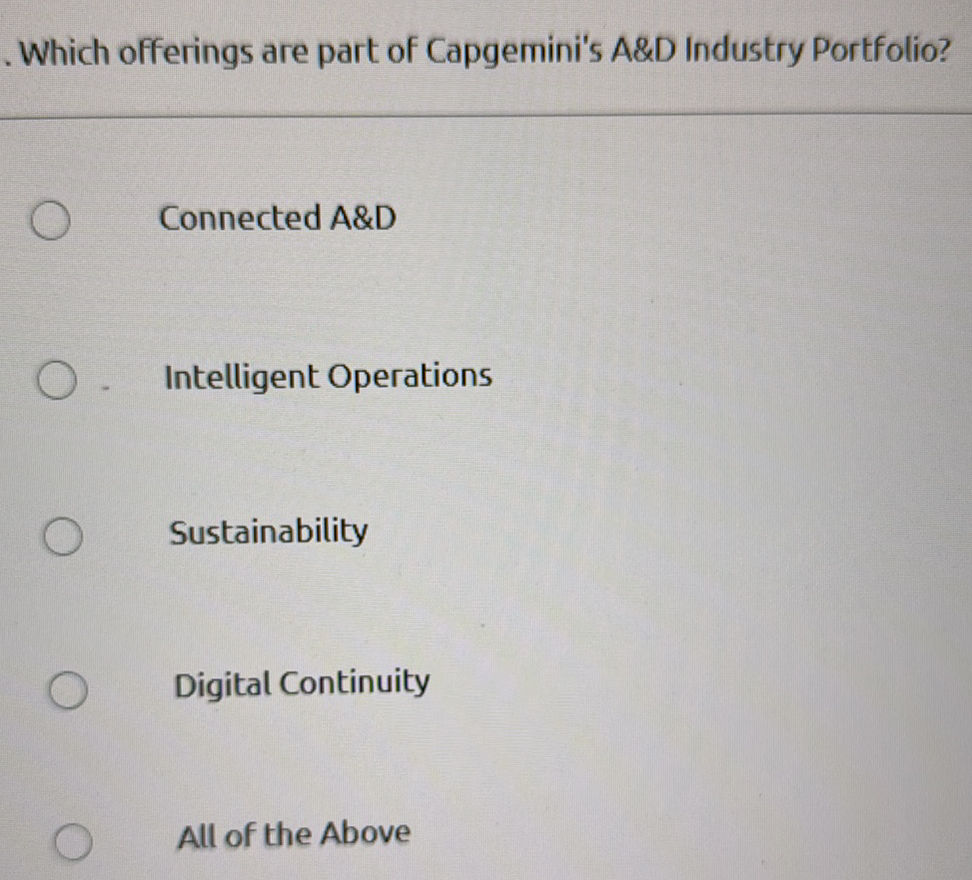Click the question text about A&D Industry Portfolio
972x880 pixels.
(x=480, y=52)
